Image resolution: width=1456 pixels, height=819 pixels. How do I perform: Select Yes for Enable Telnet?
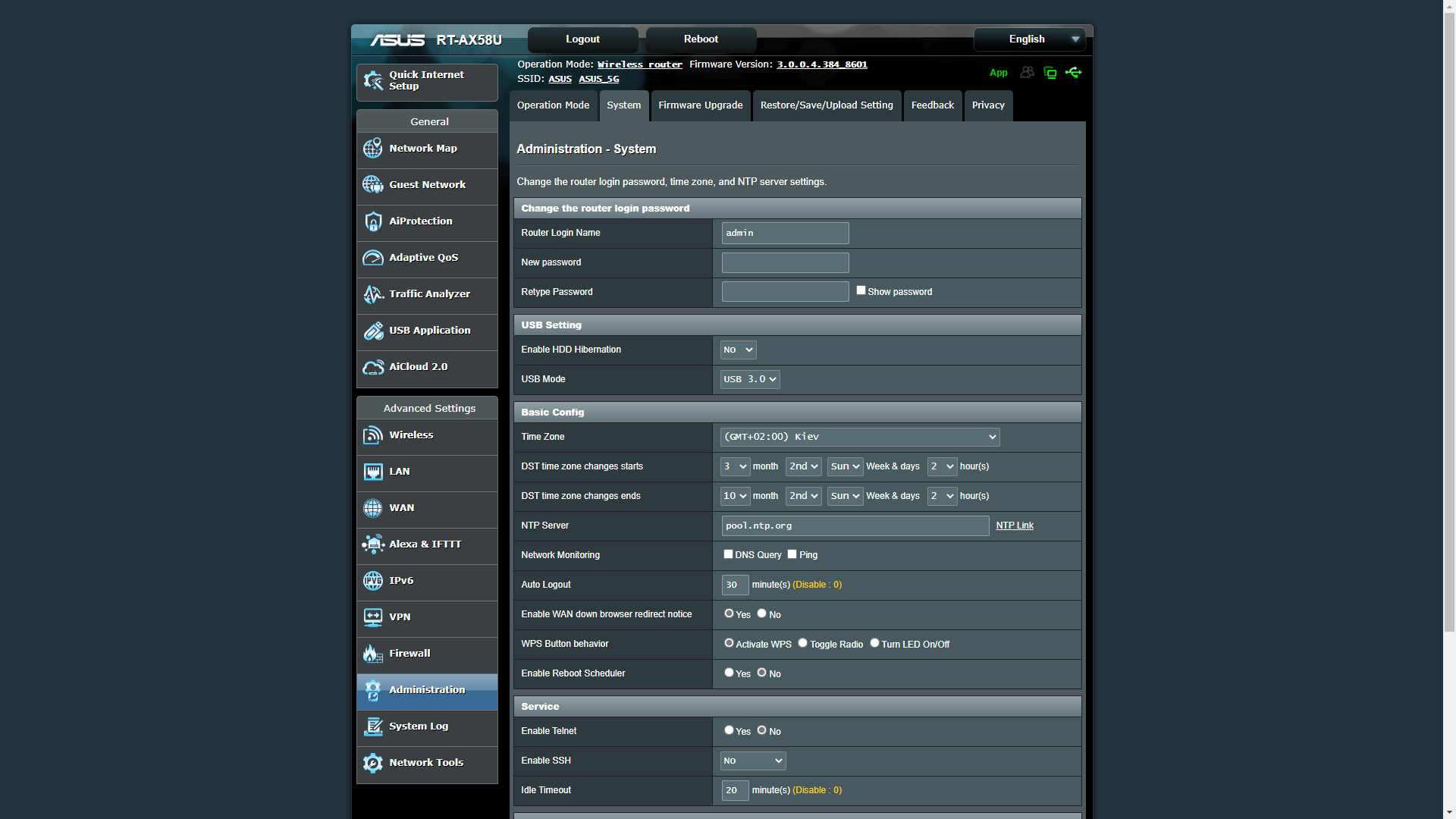(x=729, y=730)
